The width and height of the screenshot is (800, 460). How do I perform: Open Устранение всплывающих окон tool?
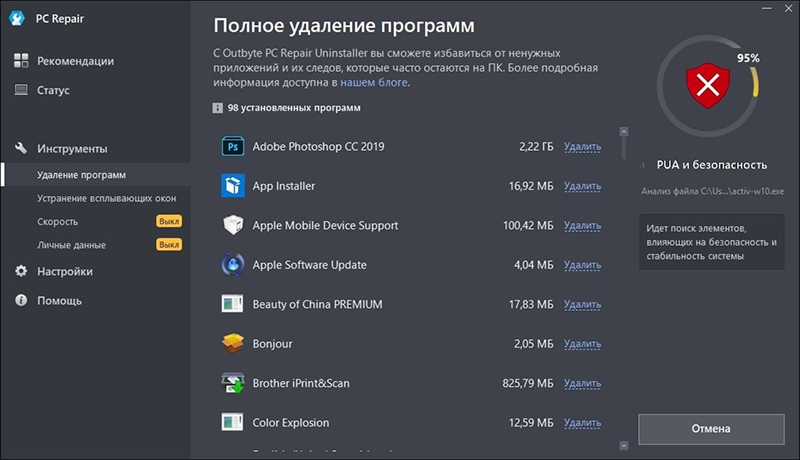coord(106,198)
